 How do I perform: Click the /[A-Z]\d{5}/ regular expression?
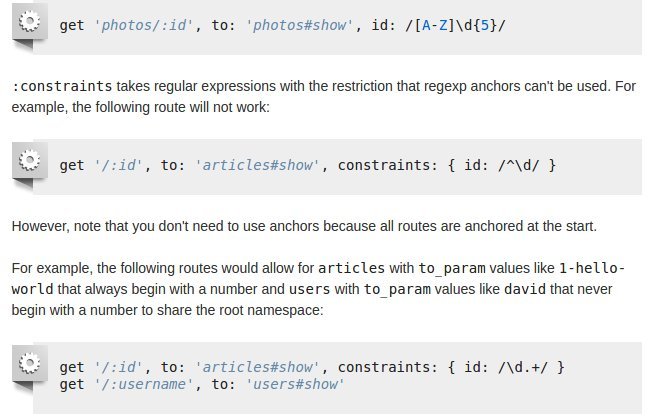coord(456,25)
